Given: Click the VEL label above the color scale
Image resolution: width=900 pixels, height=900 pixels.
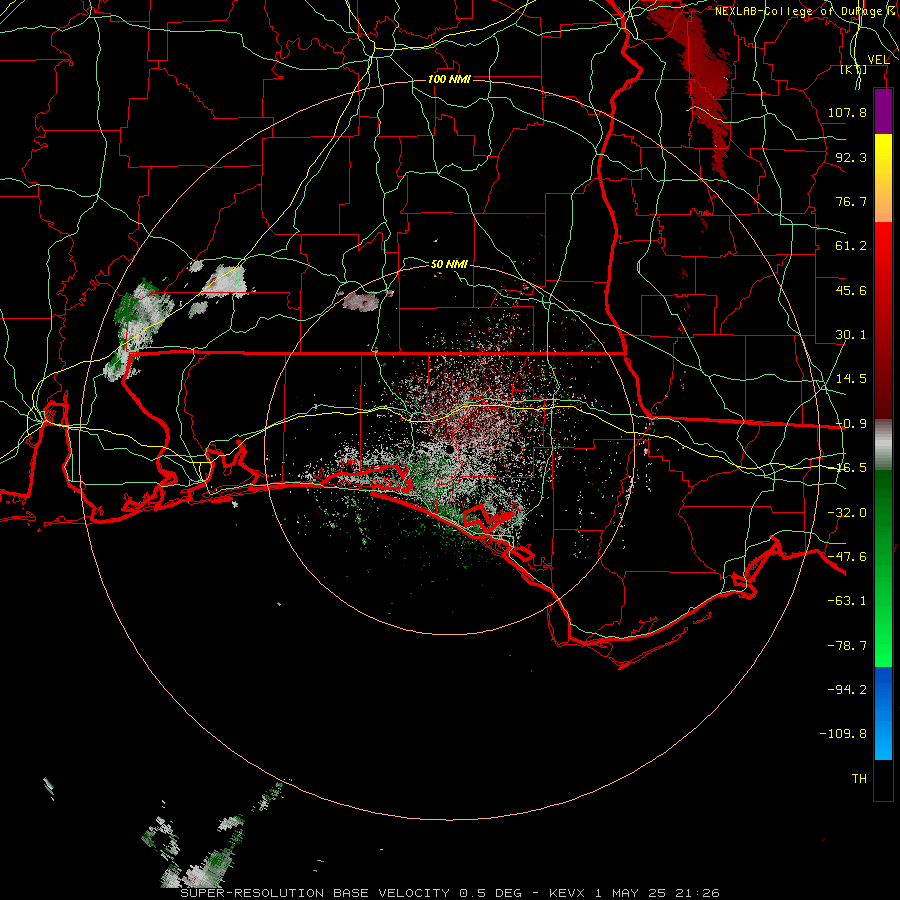Looking at the screenshot, I should (878, 59).
